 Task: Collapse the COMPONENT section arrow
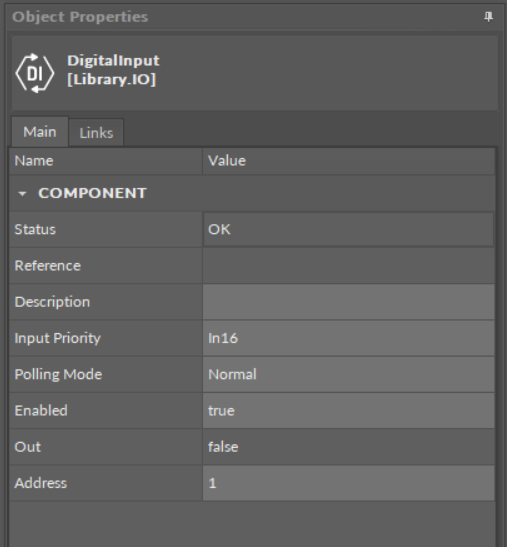tap(22, 194)
